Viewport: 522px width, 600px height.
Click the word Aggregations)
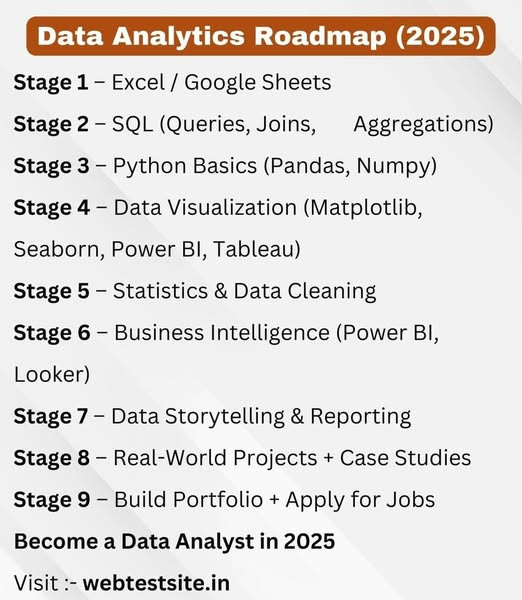pyautogui.click(x=424, y=124)
